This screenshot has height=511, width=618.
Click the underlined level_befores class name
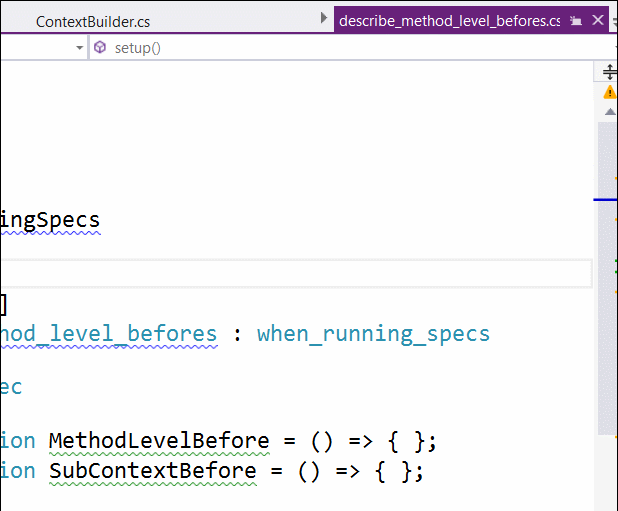click(109, 334)
